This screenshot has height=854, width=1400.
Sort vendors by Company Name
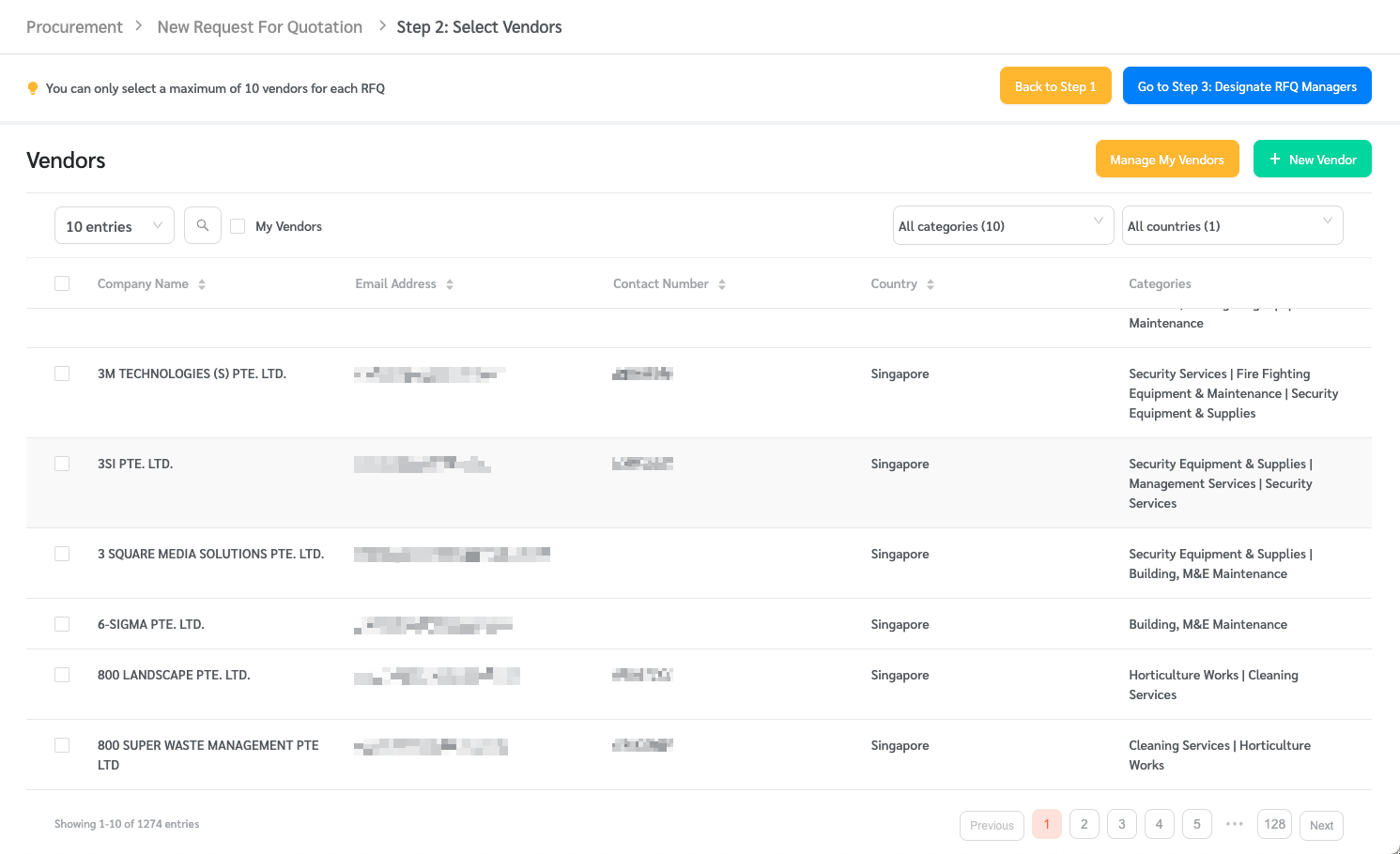201,283
